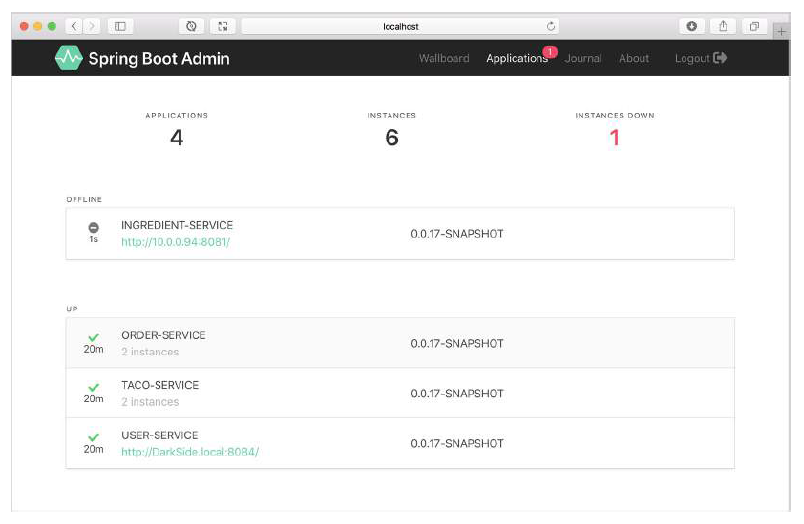Switch to the Journal tab
This screenshot has width=804, height=524.
tap(583, 58)
